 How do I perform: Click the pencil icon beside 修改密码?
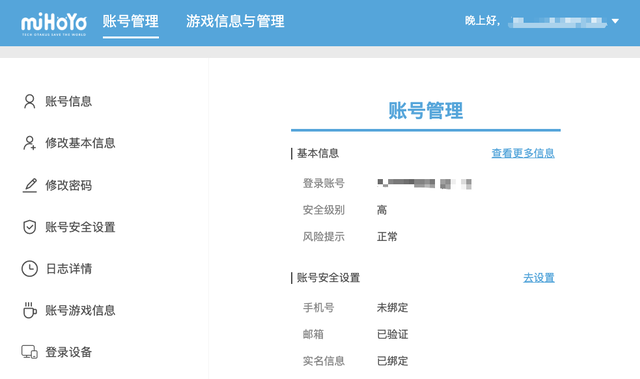[29, 185]
